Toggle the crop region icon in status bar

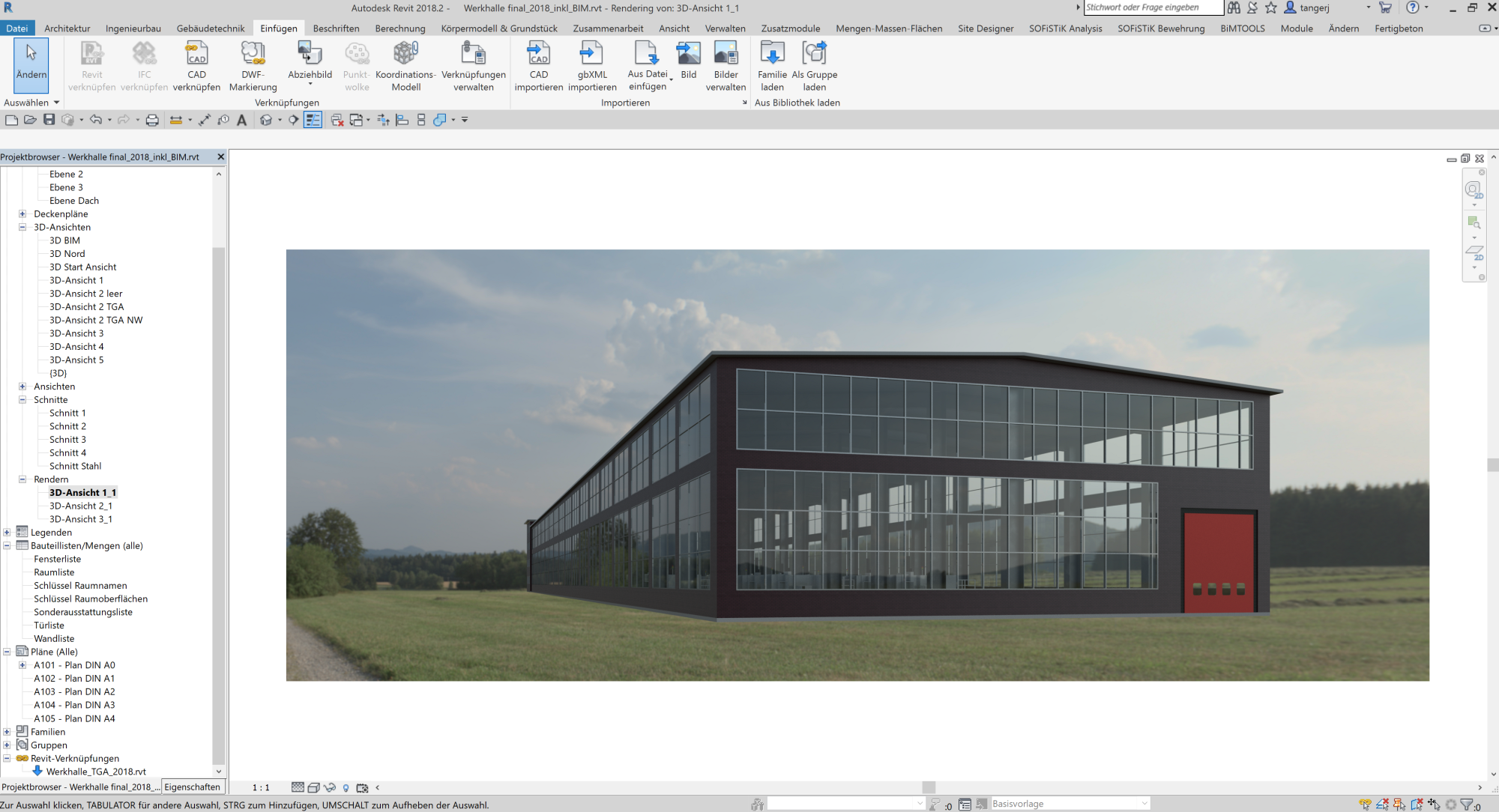(362, 787)
